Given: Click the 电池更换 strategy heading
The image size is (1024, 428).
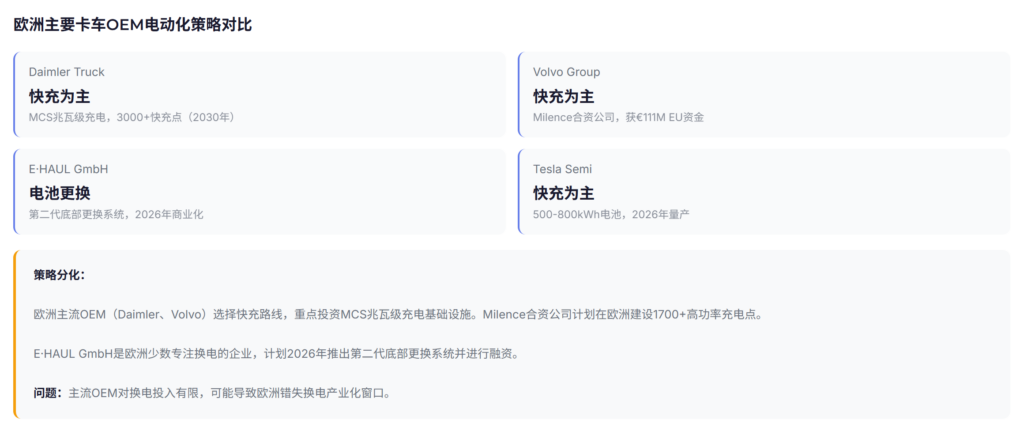Looking at the screenshot, I should click(x=59, y=193).
